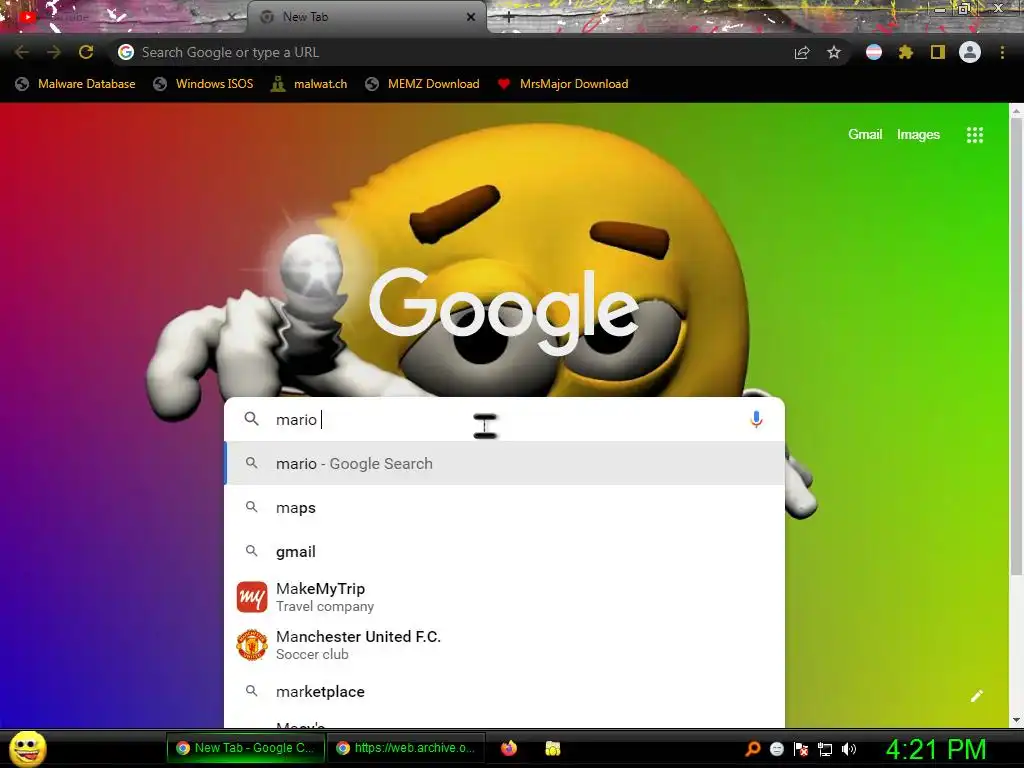The image size is (1024, 768).
Task: Open the smiley face Start button
Action: click(x=28, y=748)
